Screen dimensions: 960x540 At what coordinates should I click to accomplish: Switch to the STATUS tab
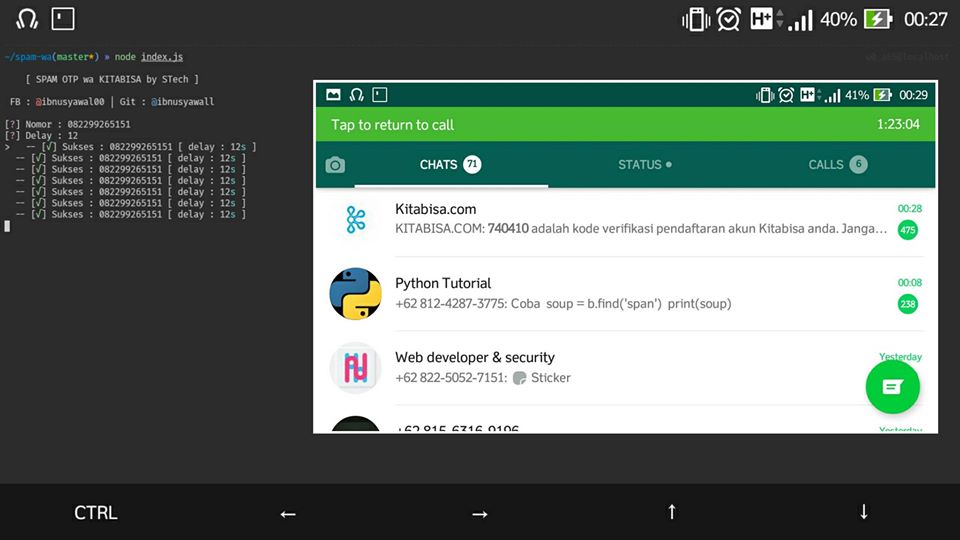[645, 165]
